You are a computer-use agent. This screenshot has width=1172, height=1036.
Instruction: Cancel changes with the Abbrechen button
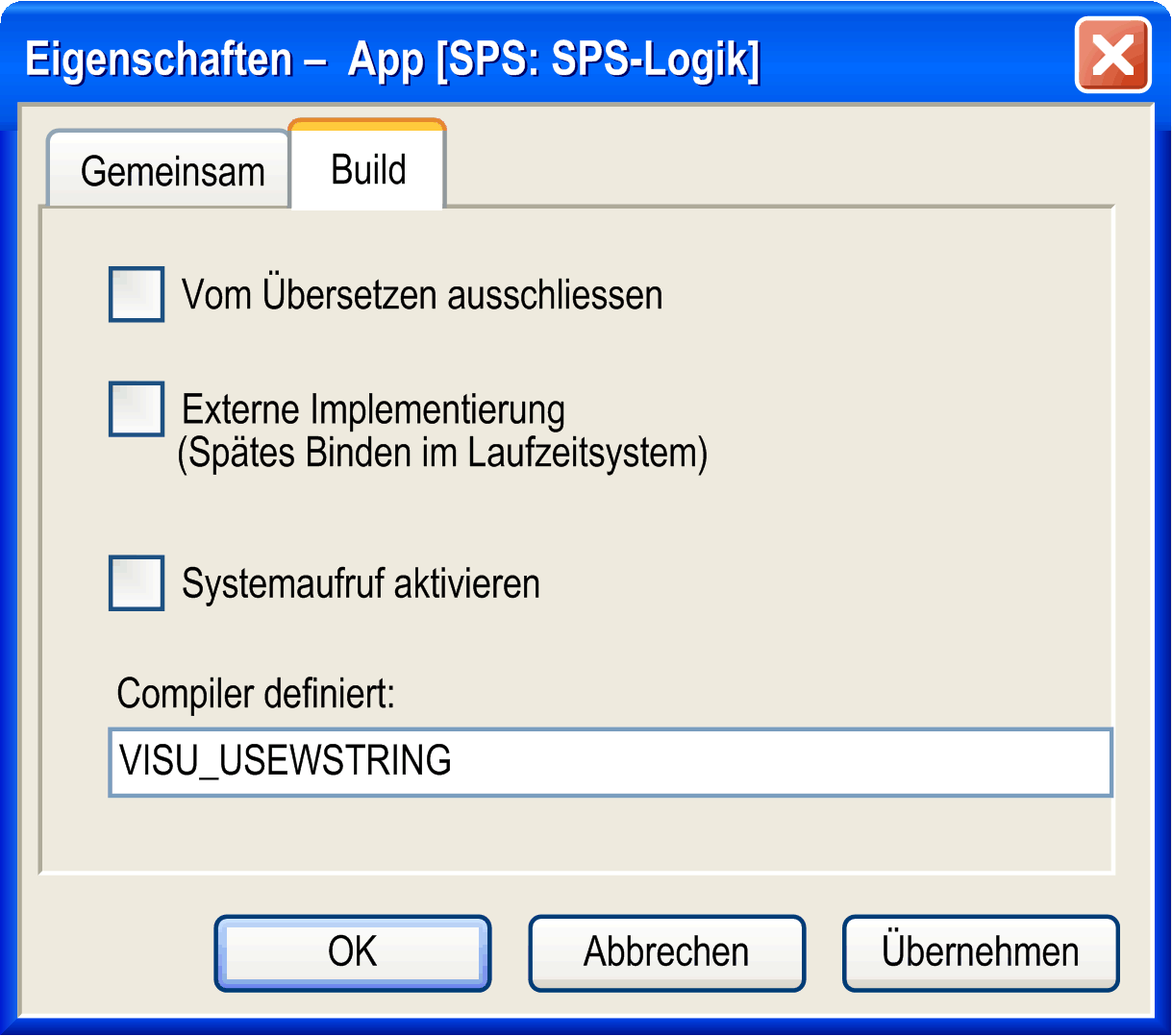pyautogui.click(x=666, y=952)
